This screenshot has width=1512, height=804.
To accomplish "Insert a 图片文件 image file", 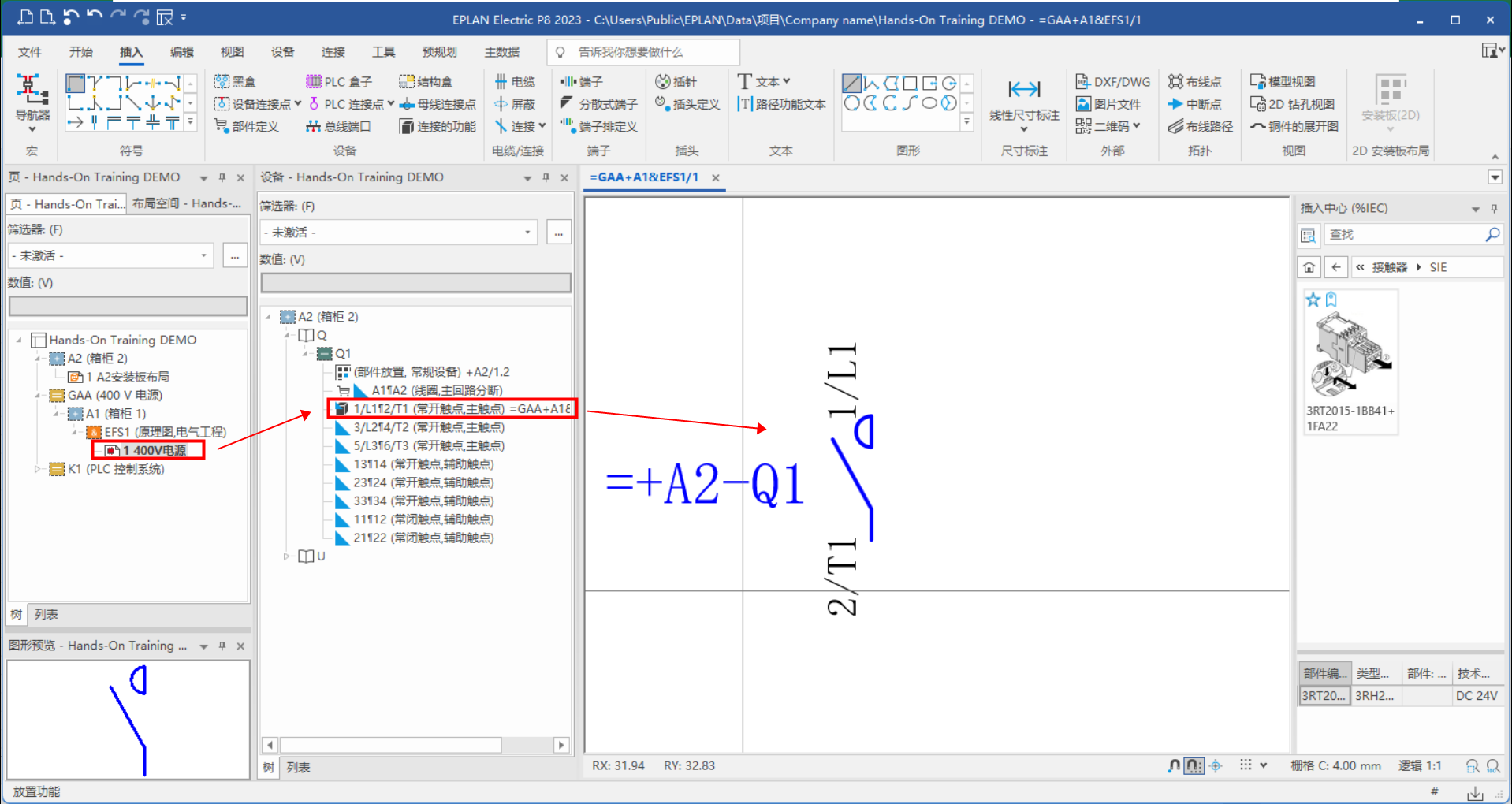I will (x=1108, y=104).
